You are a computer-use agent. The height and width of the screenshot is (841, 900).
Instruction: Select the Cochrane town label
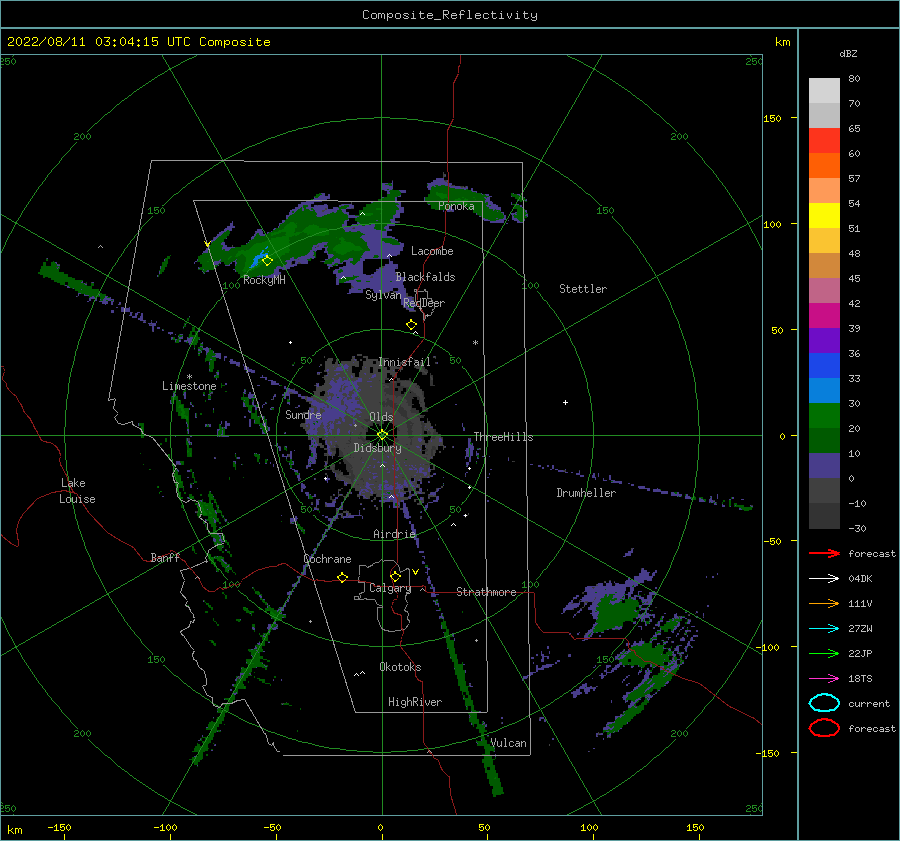[327, 559]
